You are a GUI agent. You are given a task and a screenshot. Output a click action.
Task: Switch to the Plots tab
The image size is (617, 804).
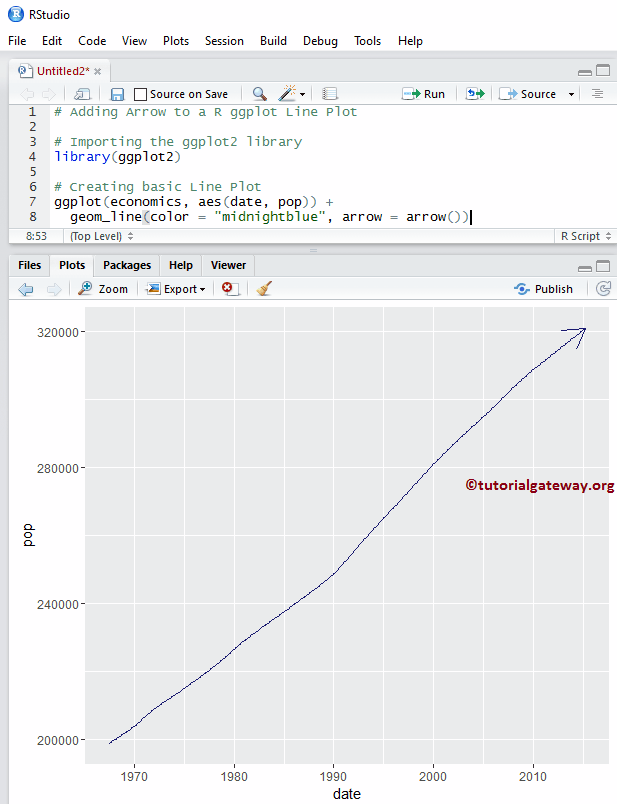click(72, 265)
